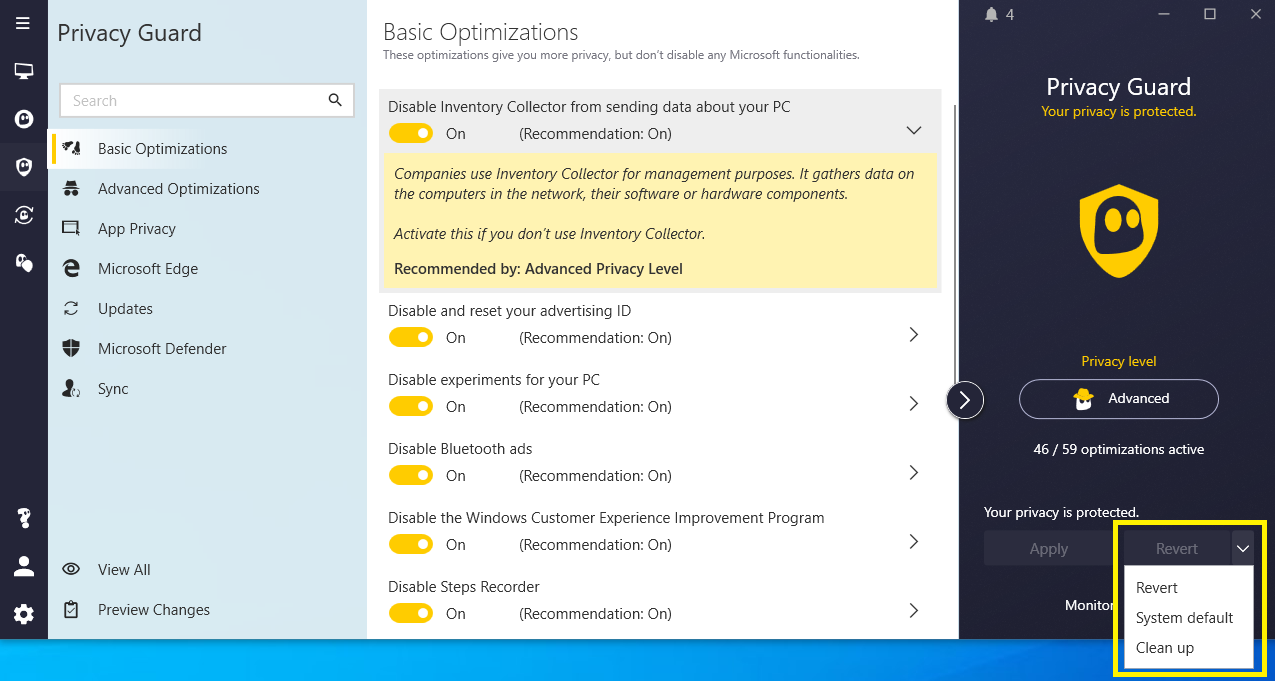Click the '46 / 59 optimizations active' text

[x=1118, y=449]
